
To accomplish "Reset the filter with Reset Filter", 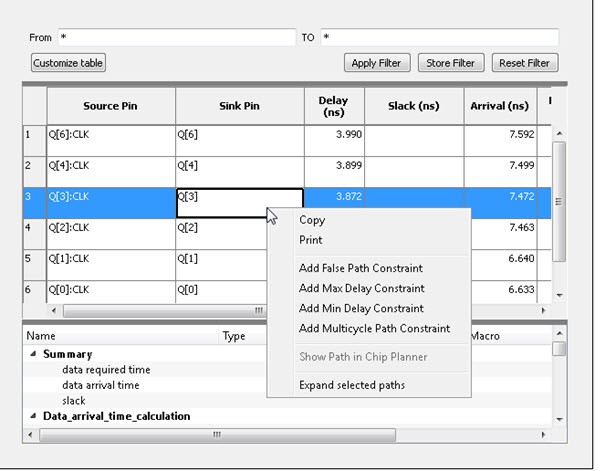I will (524, 63).
